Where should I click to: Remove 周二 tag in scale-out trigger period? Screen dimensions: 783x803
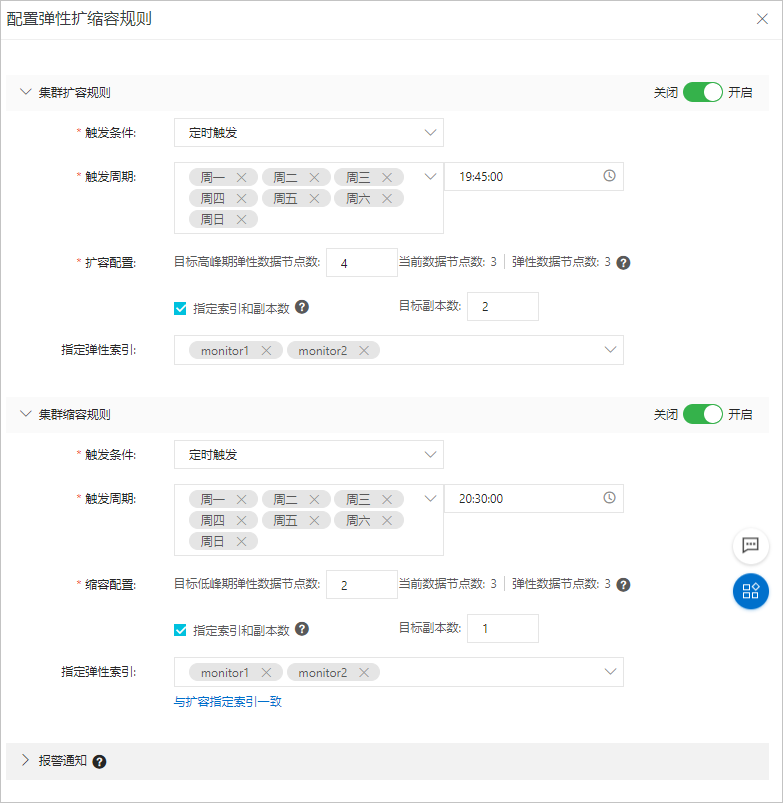314,178
